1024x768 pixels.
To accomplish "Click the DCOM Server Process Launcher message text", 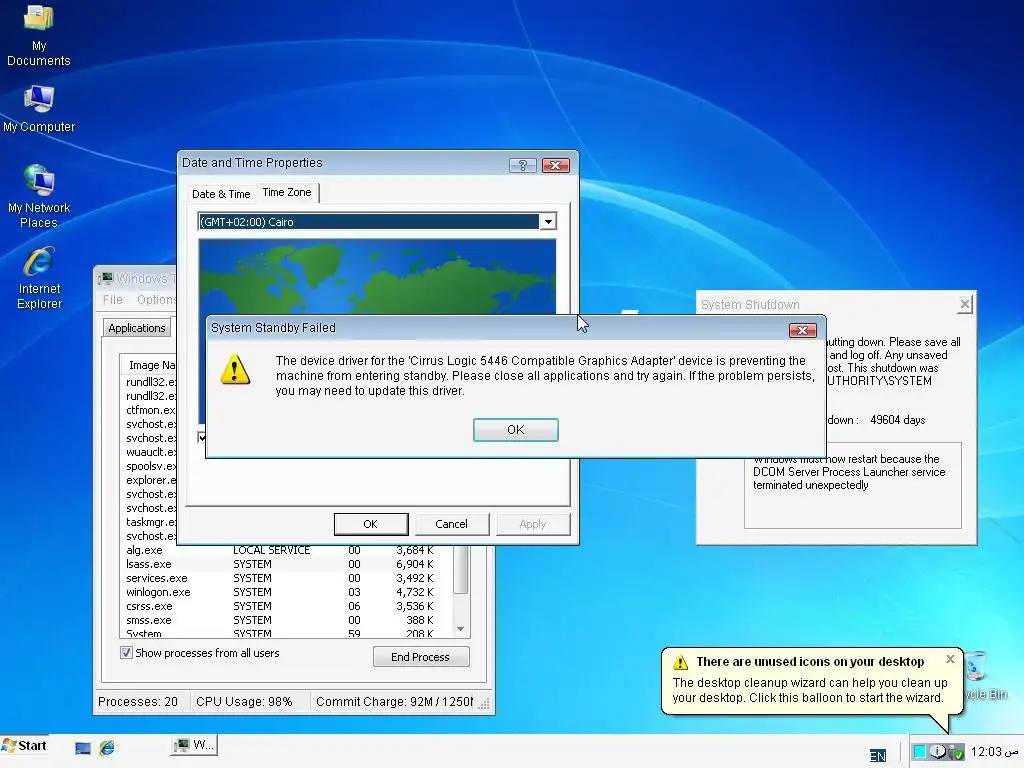I will click(849, 472).
